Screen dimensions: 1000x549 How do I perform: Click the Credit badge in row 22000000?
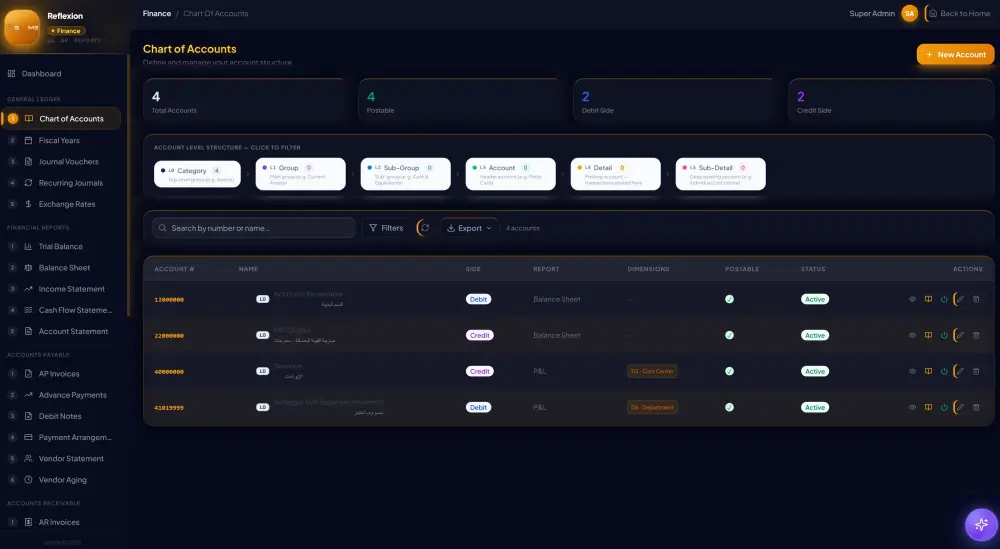pyautogui.click(x=480, y=335)
